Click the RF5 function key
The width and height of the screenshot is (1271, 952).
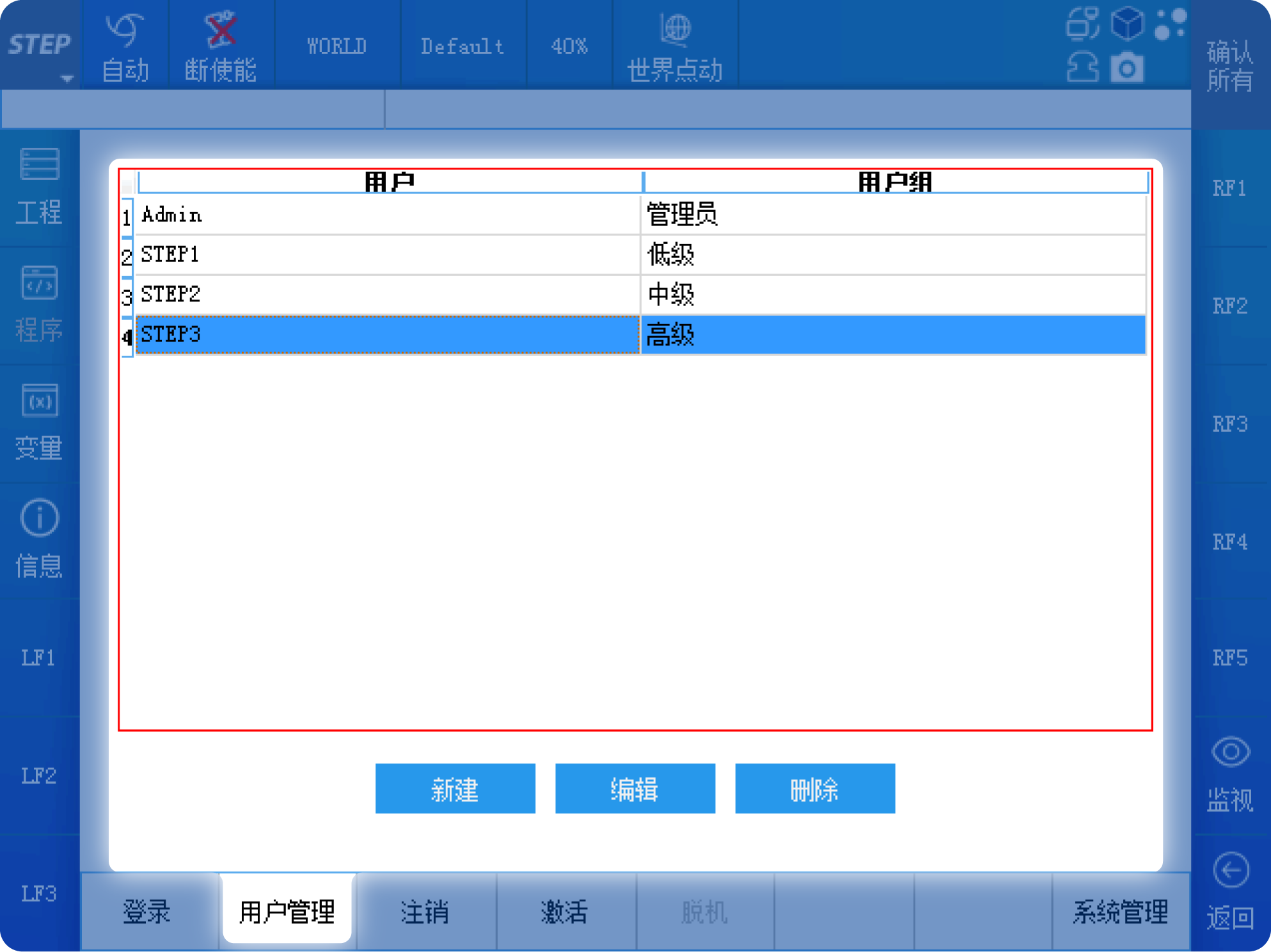point(1229,658)
